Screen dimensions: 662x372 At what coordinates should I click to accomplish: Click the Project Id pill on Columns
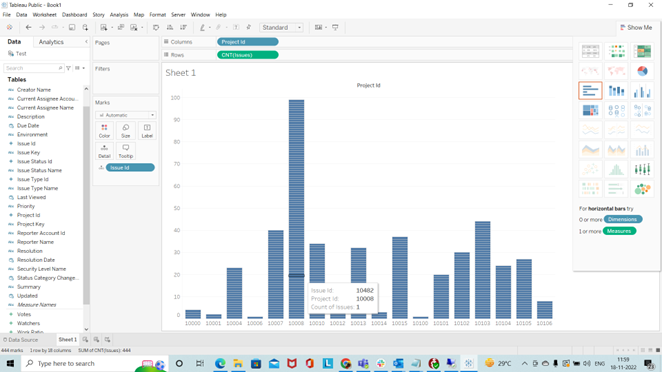pyautogui.click(x=247, y=42)
